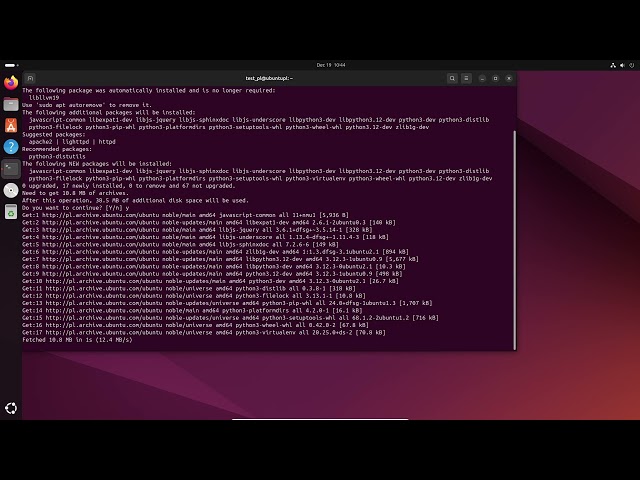Click the 'libllvm19' package name

click(x=44, y=98)
